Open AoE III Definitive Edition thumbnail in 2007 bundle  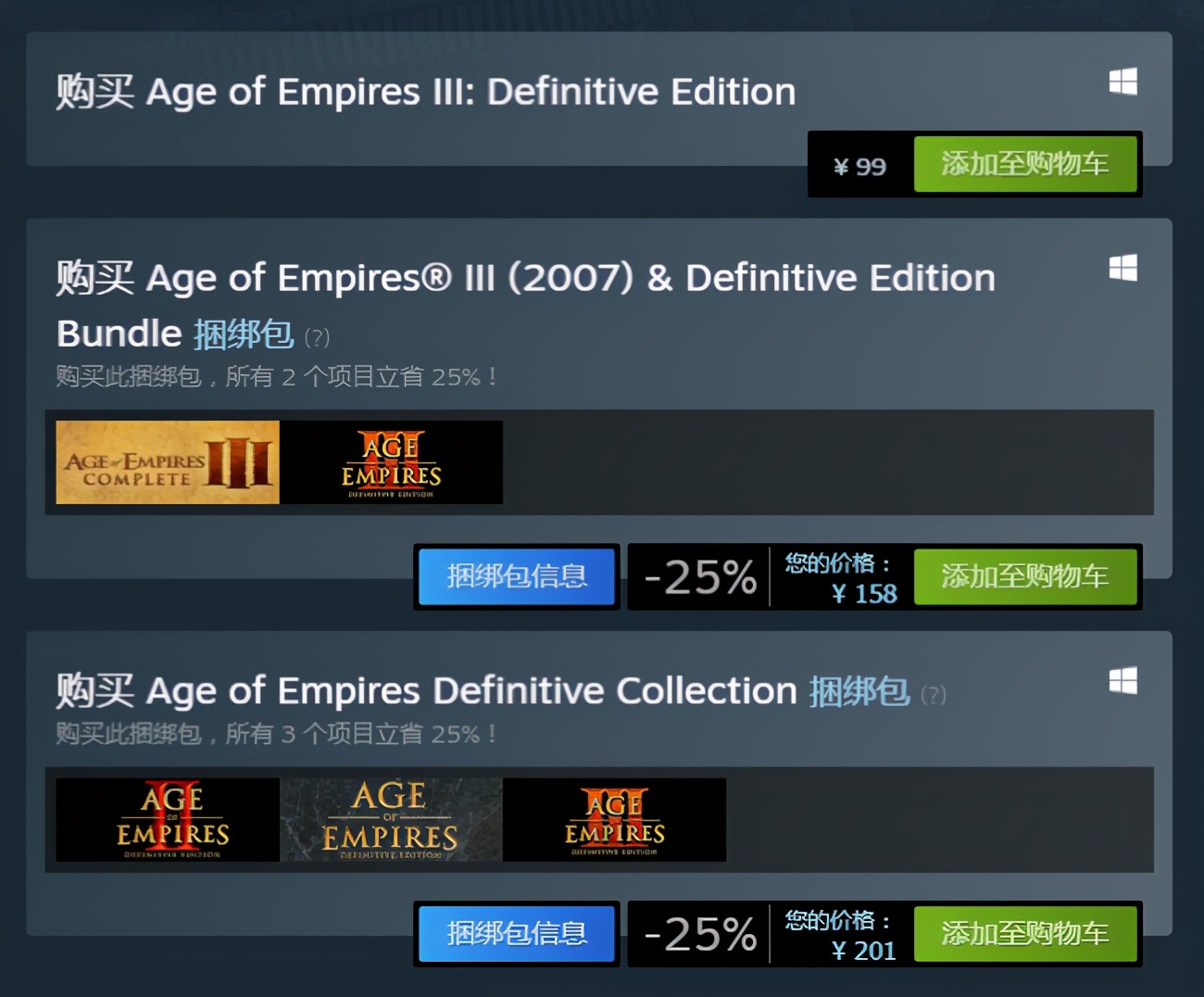point(392,462)
